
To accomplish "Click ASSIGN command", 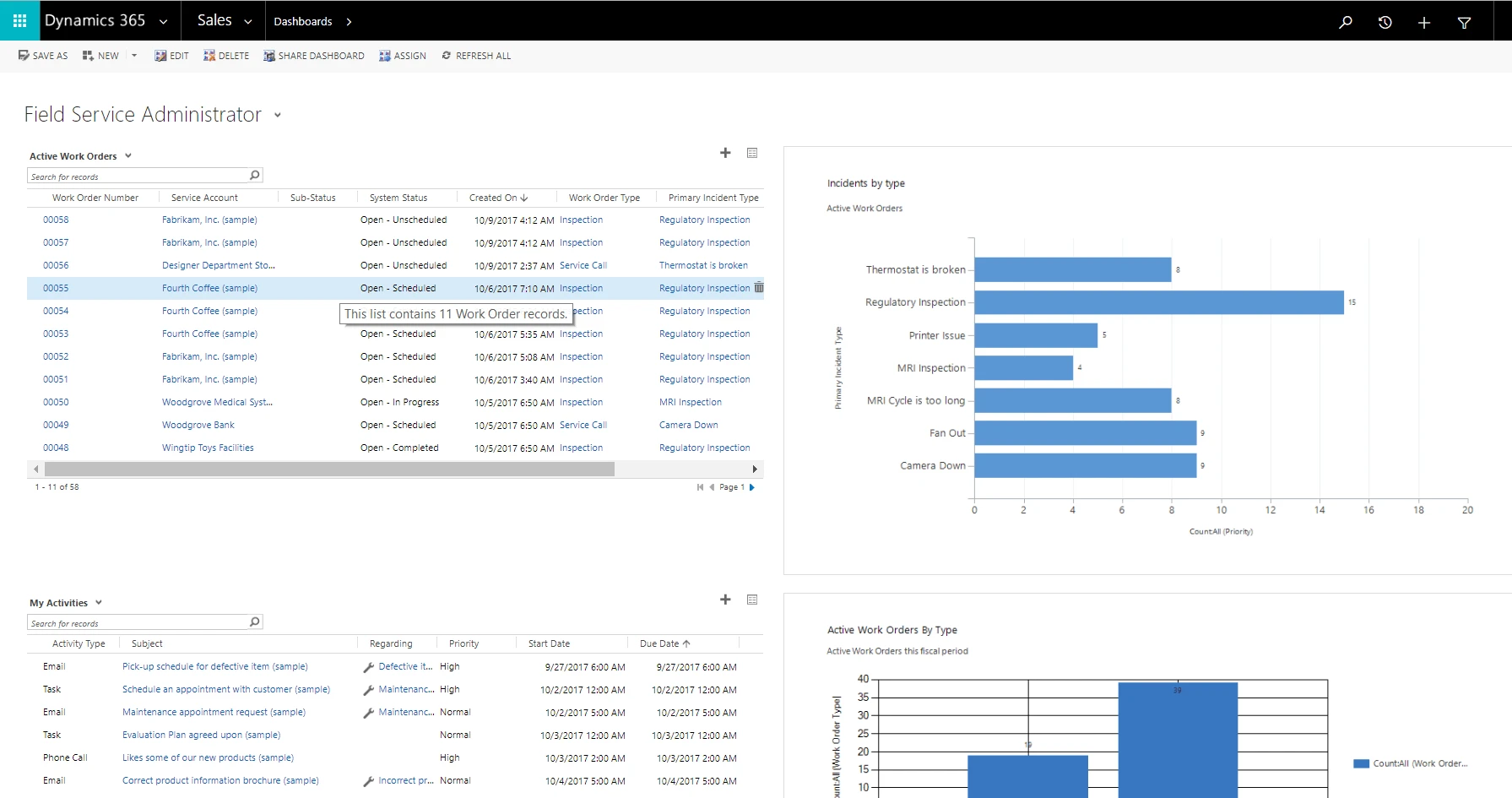I will 403,56.
